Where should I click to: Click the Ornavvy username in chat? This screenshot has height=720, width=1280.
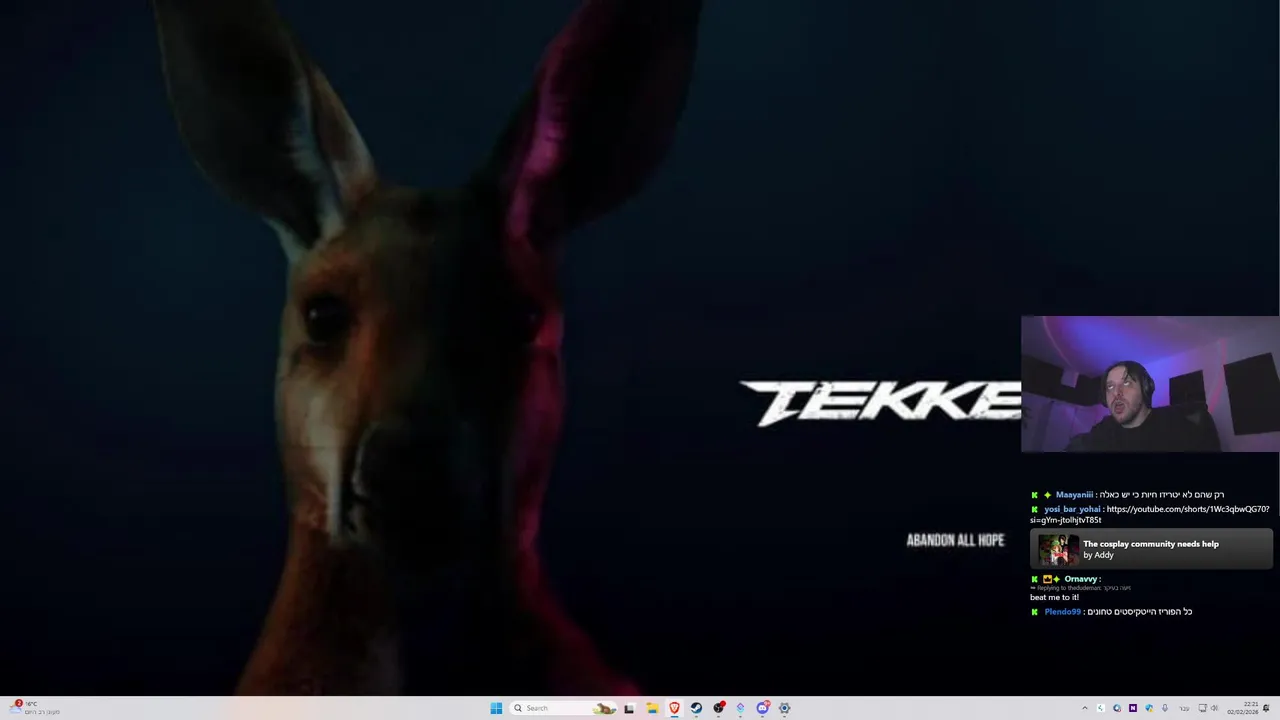[1080, 579]
